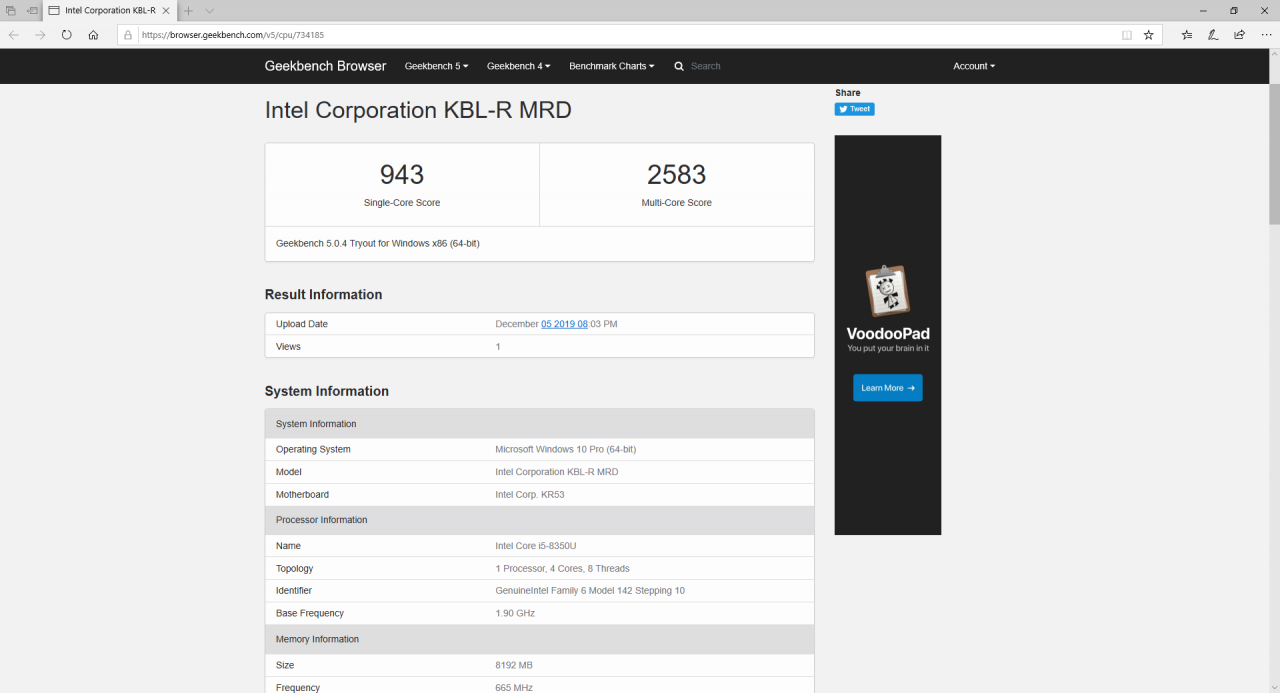This screenshot has height=693, width=1280.
Task: Select the 2583 multi-core score
Action: pyautogui.click(x=677, y=174)
